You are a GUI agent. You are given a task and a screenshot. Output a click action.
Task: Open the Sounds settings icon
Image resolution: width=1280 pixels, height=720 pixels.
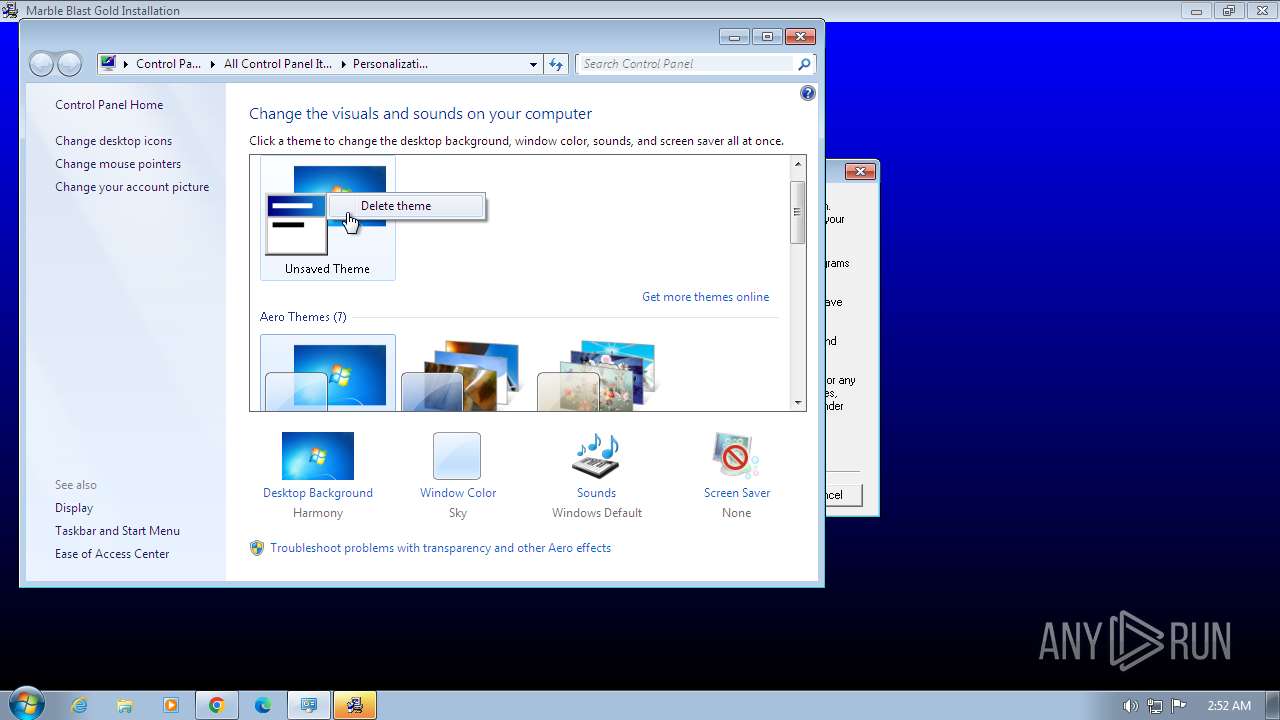[596, 456]
